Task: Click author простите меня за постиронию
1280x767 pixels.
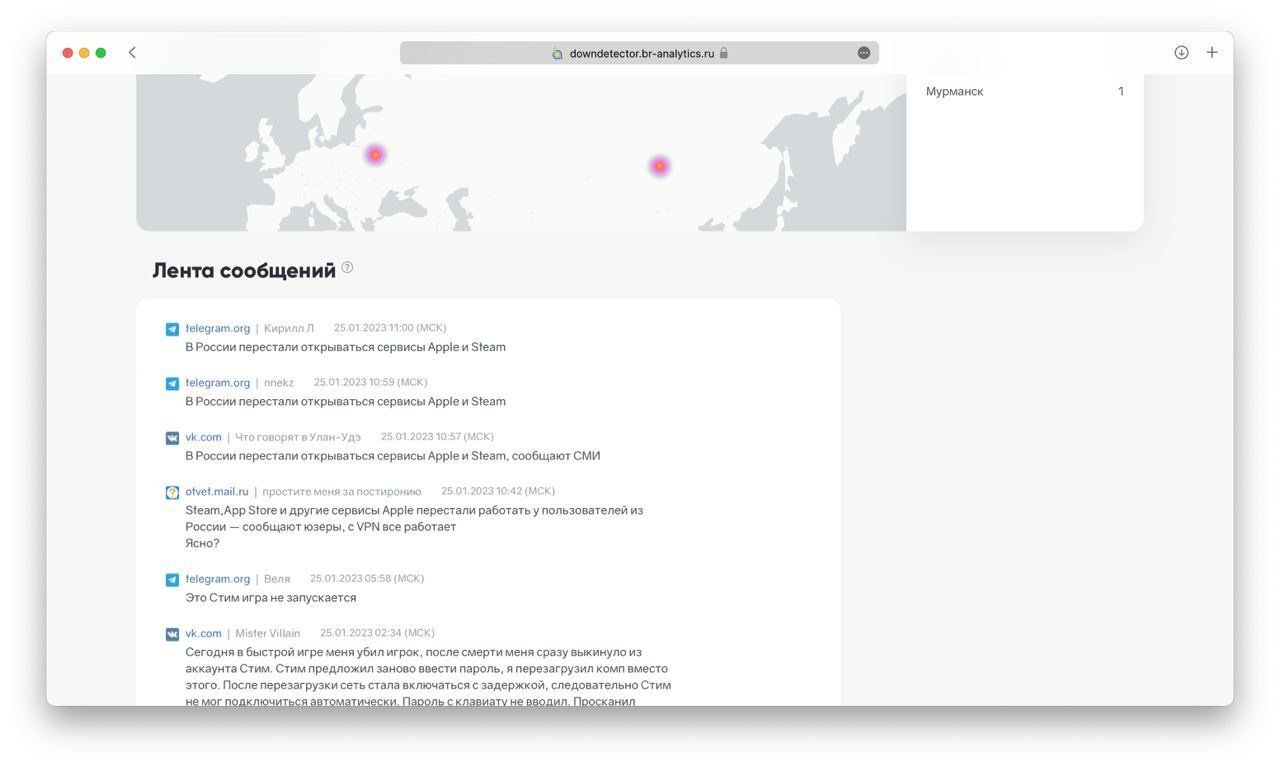Action: [x=342, y=491]
